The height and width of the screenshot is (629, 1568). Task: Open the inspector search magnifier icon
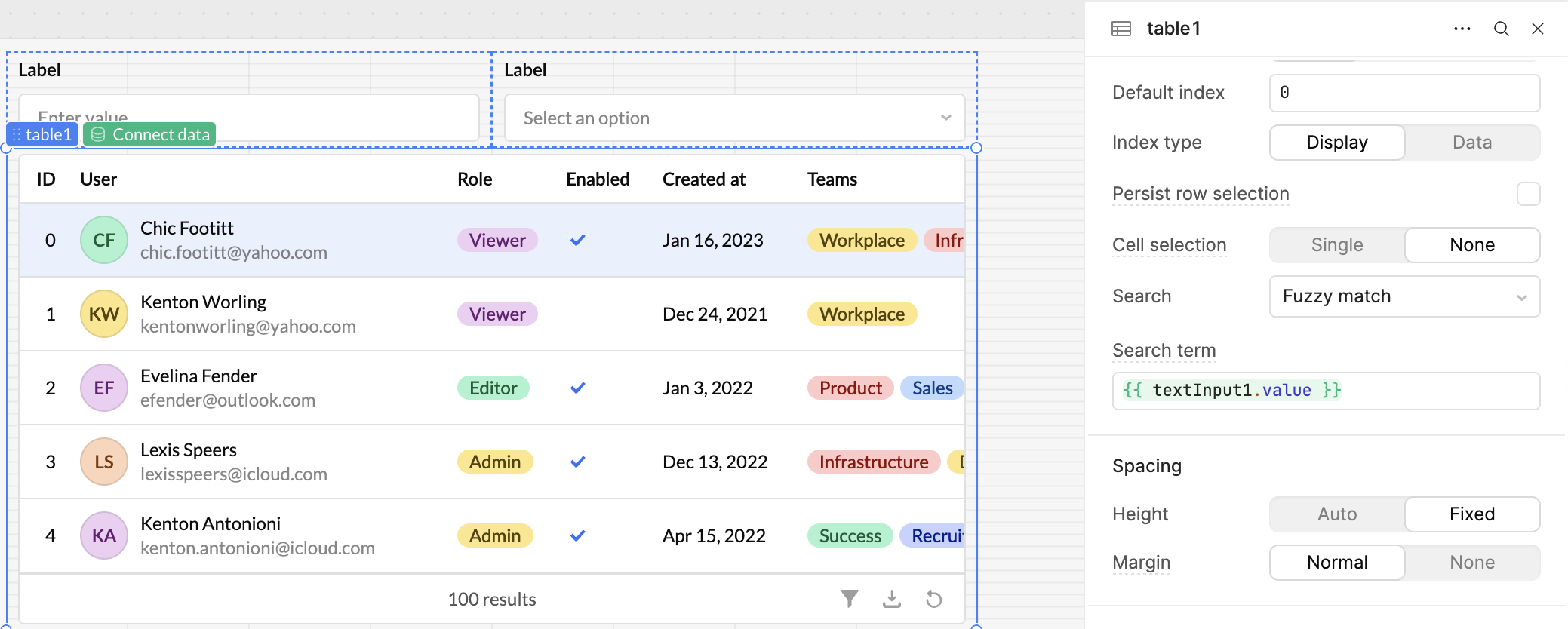click(1502, 29)
